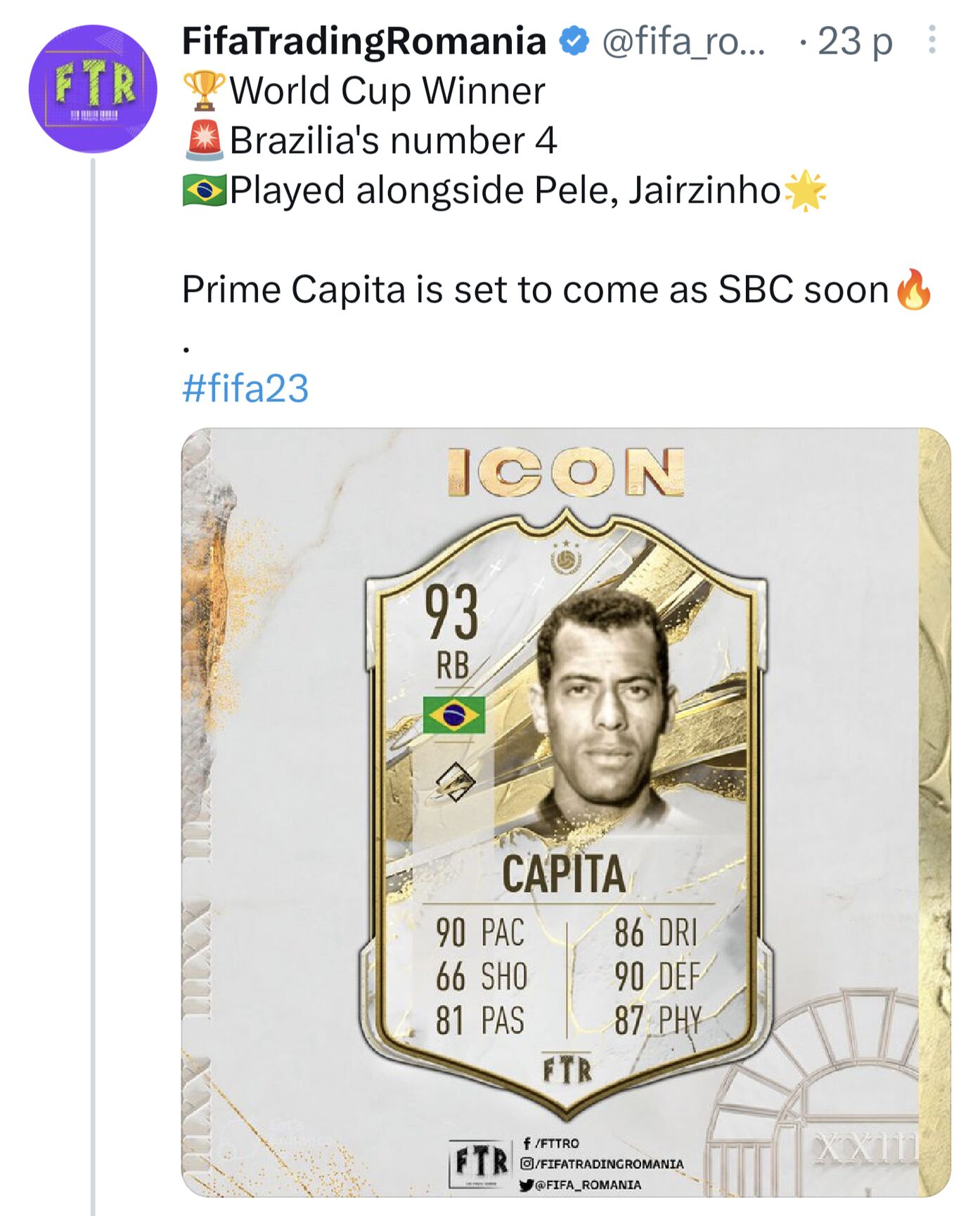Open the #fifa23 hashtag
The width and height of the screenshot is (980, 1216).
pos(245,388)
